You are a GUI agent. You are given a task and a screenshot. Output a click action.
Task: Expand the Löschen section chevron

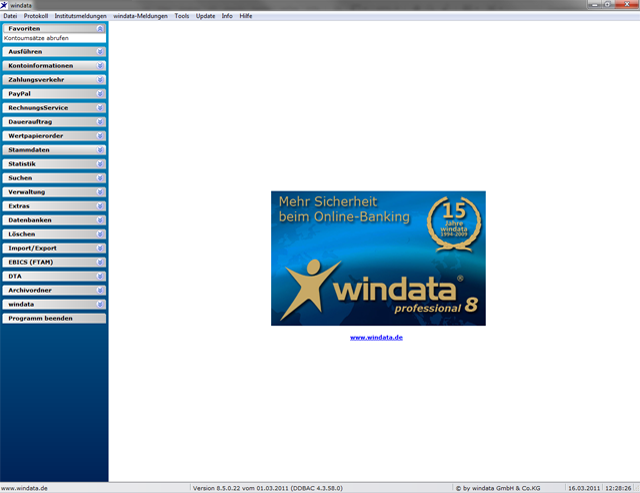pos(100,234)
